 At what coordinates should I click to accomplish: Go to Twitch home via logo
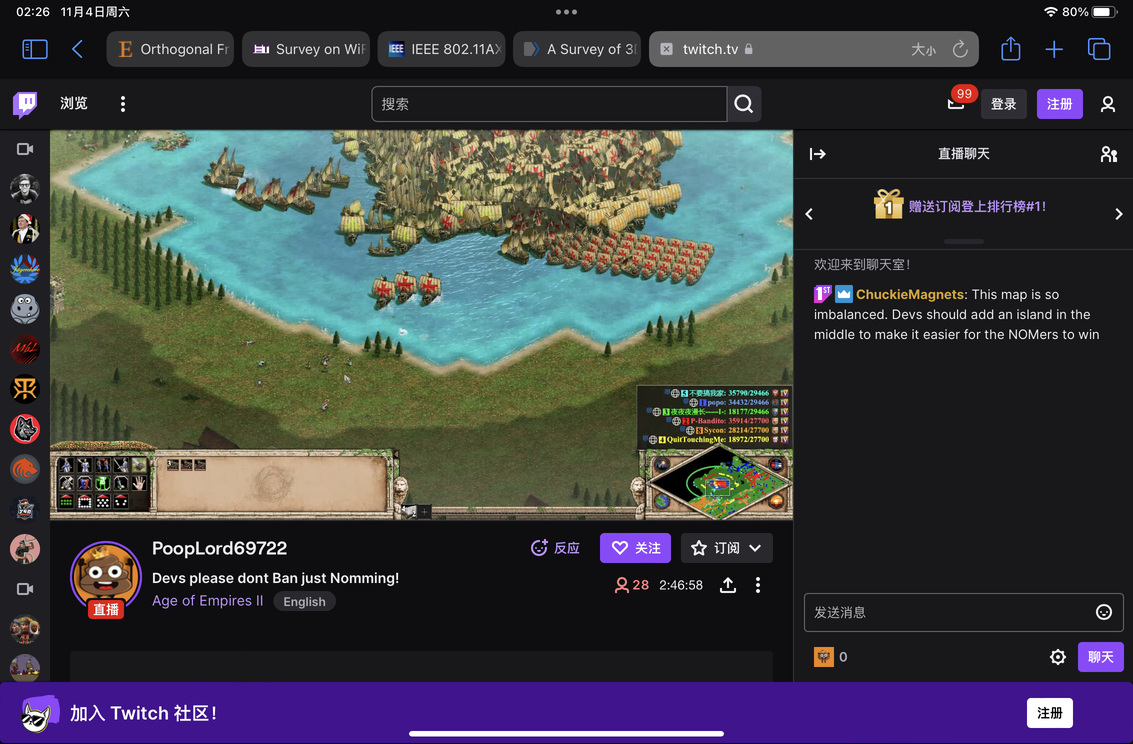pos(25,104)
